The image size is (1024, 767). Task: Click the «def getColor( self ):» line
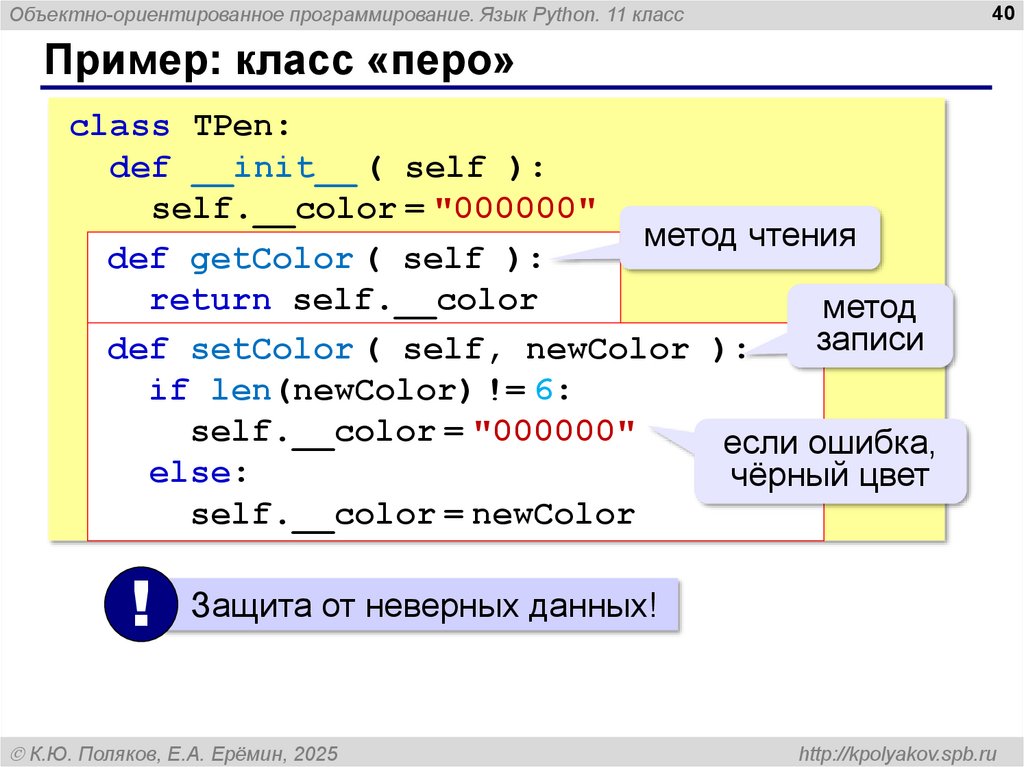click(324, 260)
